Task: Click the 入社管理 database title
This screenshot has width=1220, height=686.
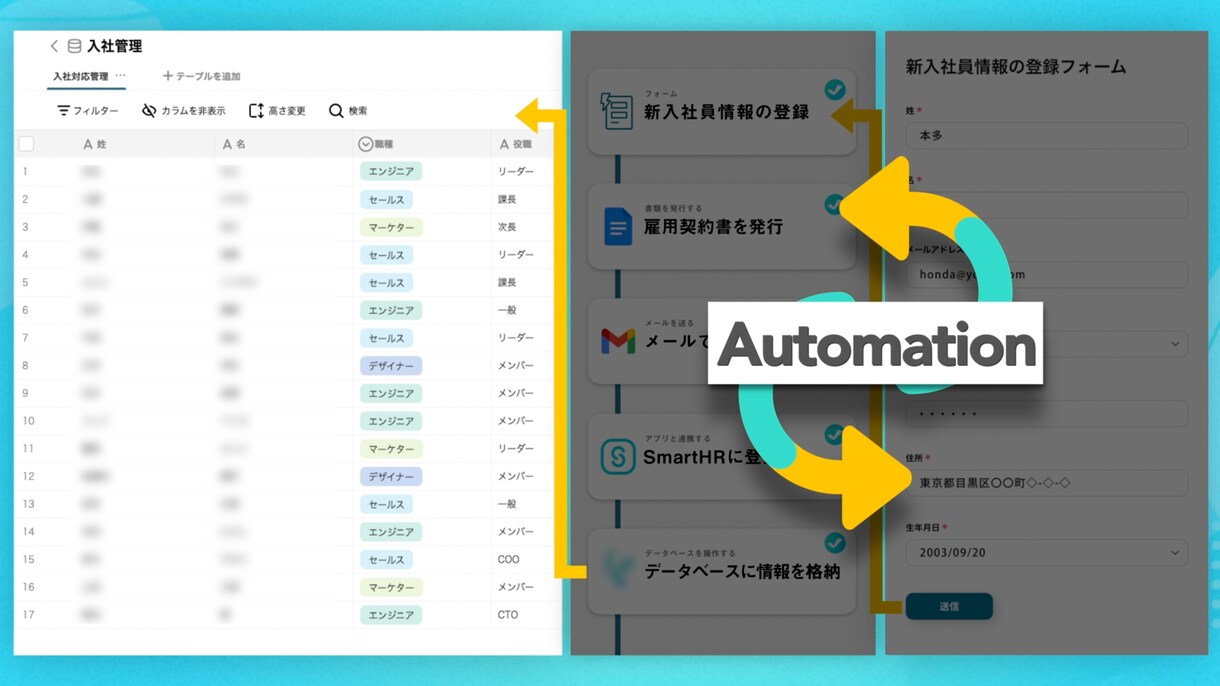Action: tap(114, 46)
